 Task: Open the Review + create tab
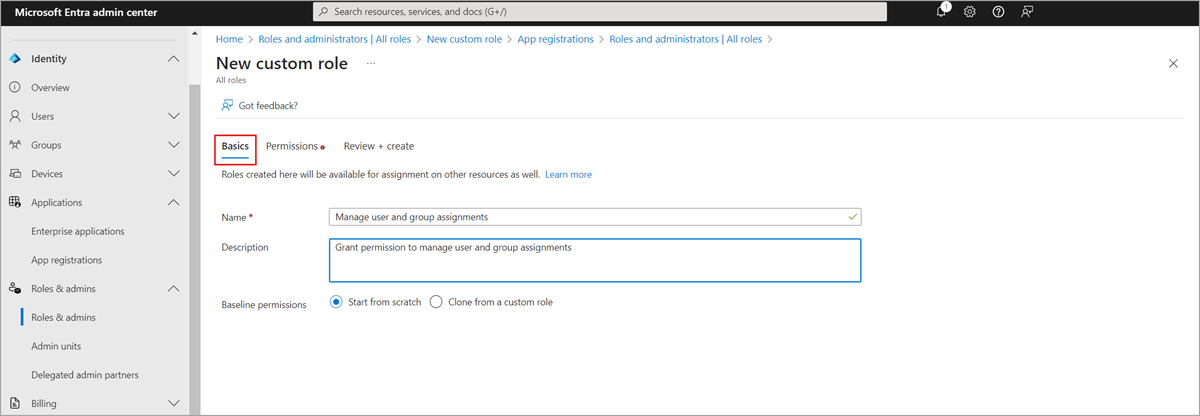coord(378,146)
